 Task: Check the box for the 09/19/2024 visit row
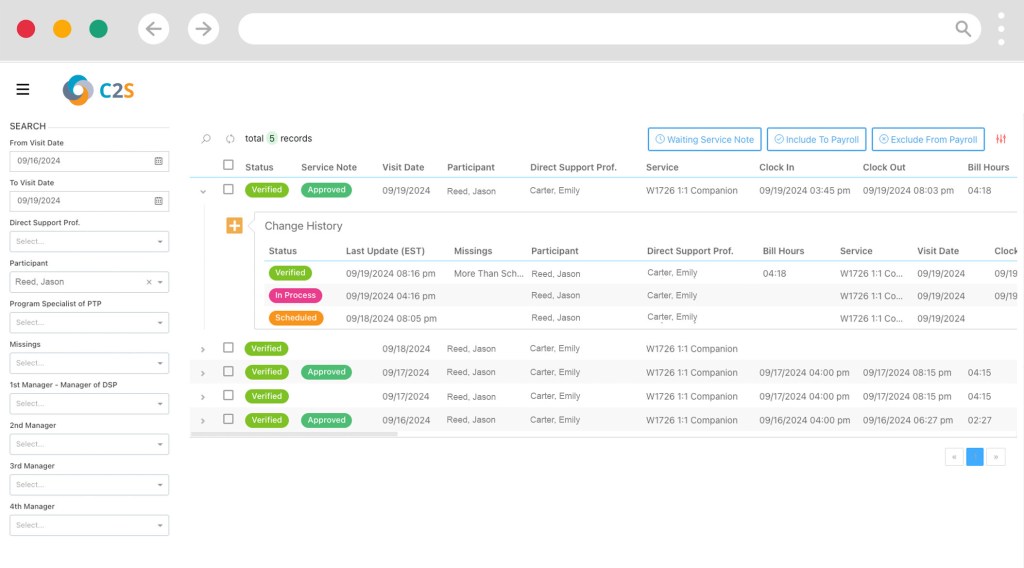(228, 189)
